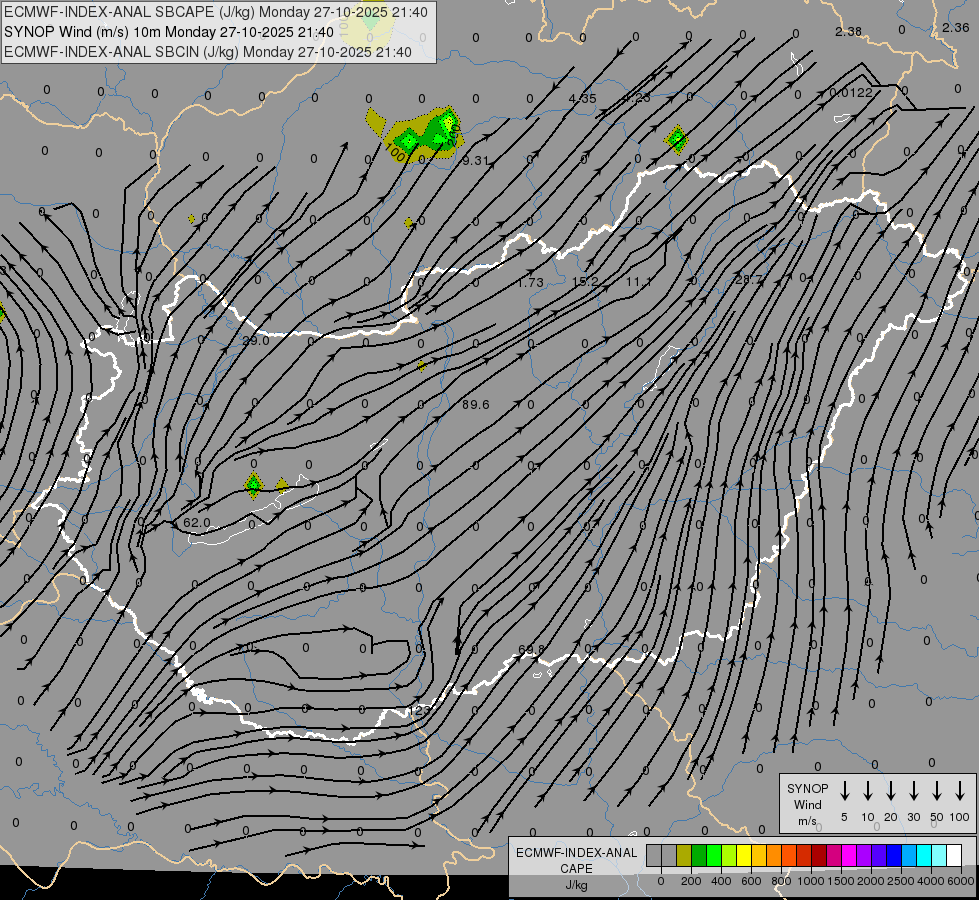Image resolution: width=979 pixels, height=900 pixels.
Task: Click the cyan swatch in CAPE legend
Action: (x=923, y=856)
